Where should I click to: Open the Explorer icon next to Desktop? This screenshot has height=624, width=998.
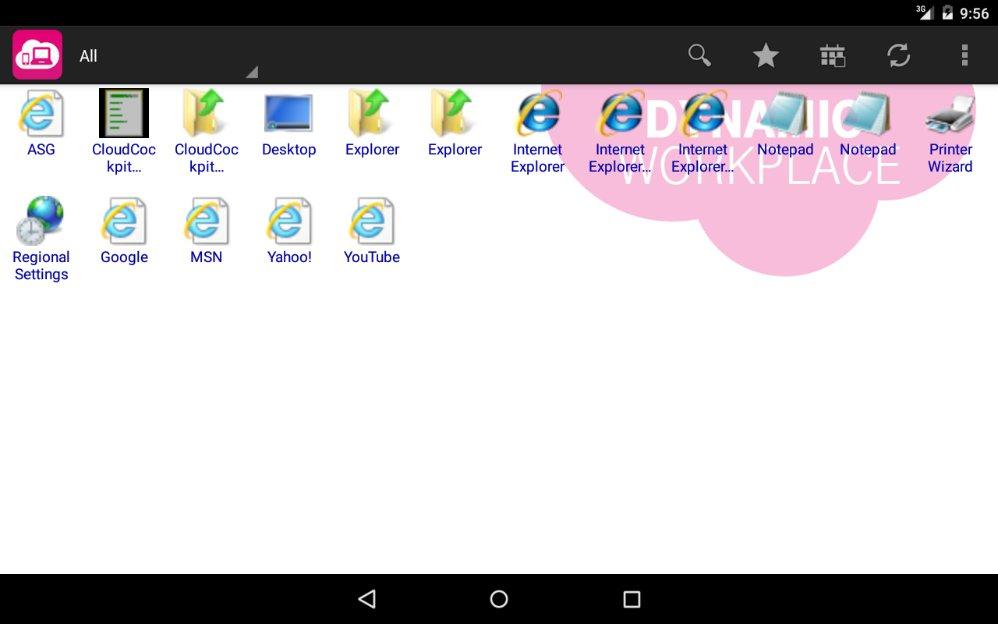point(372,123)
